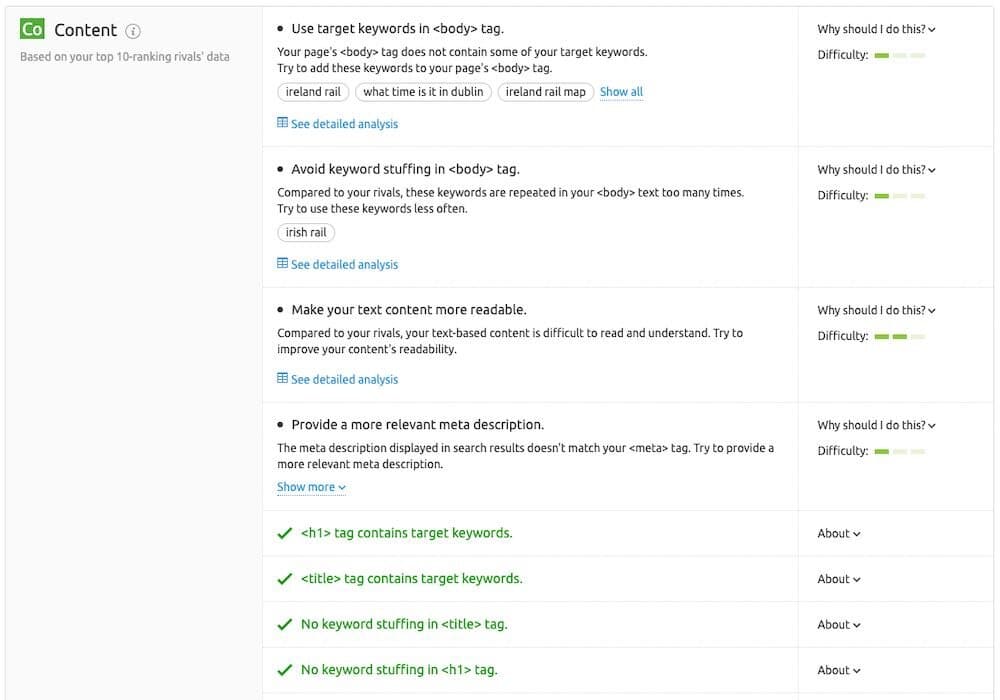Click difficulty bar for readable text tip

click(899, 337)
